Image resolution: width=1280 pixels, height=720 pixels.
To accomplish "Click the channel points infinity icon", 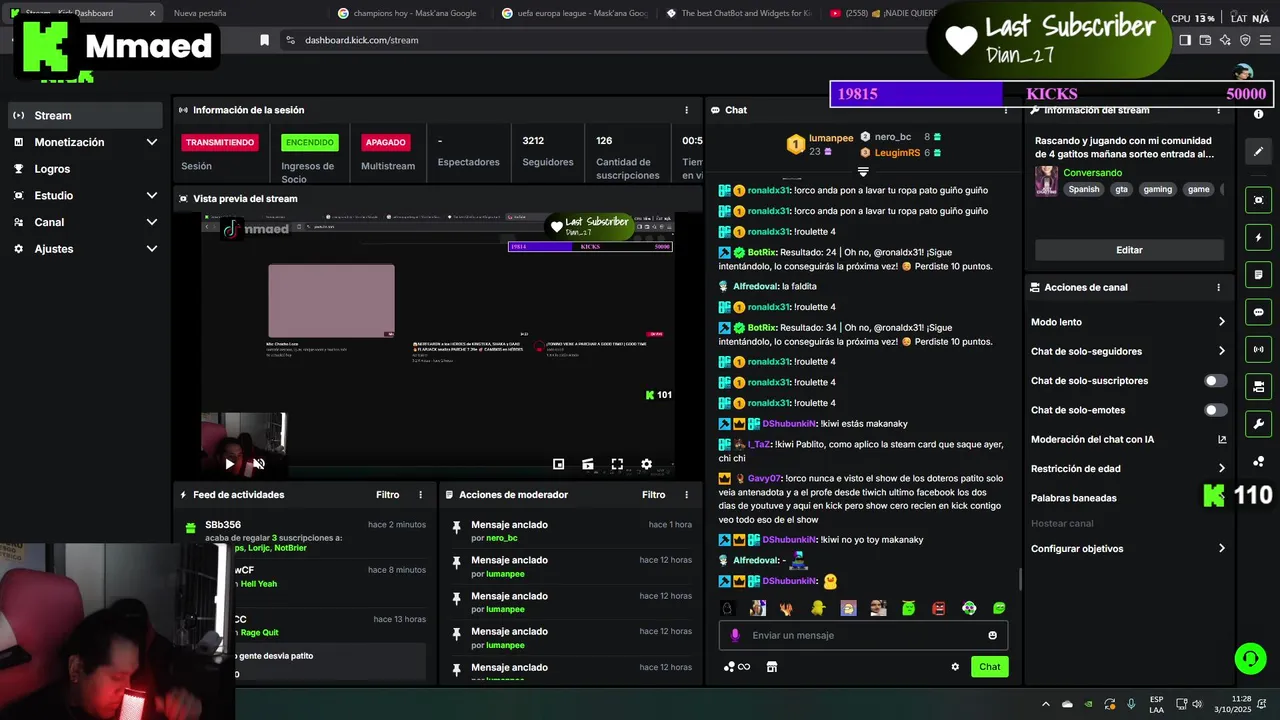I will pos(737,667).
